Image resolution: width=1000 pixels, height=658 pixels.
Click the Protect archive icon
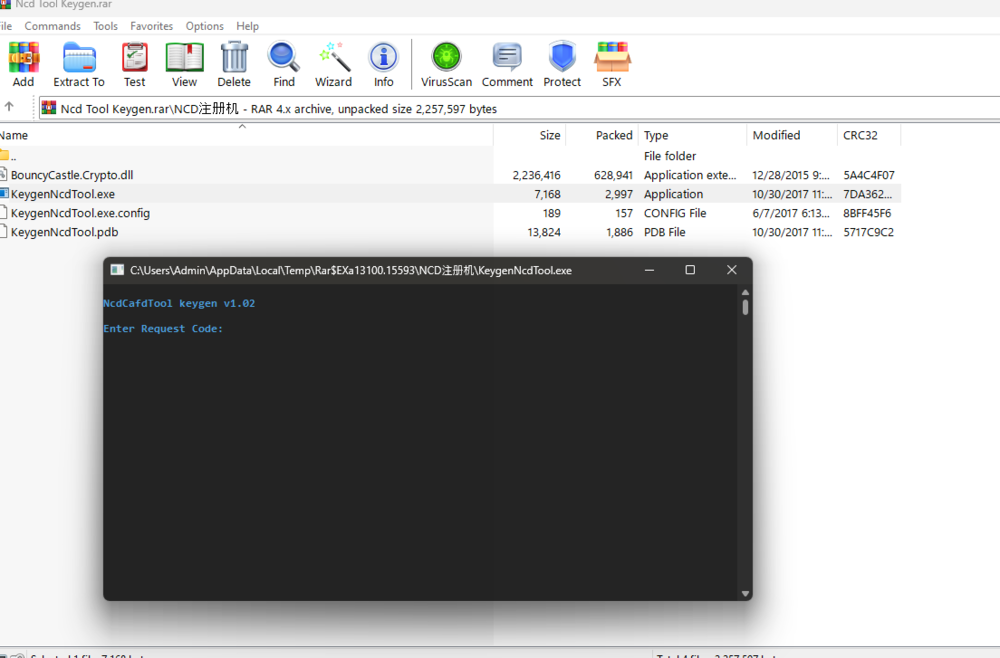pos(561,60)
